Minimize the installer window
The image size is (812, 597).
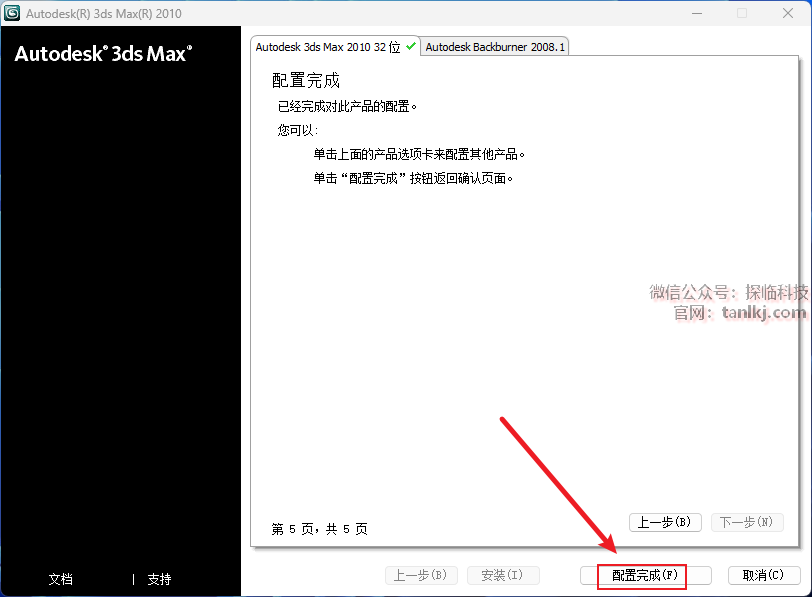(697, 13)
